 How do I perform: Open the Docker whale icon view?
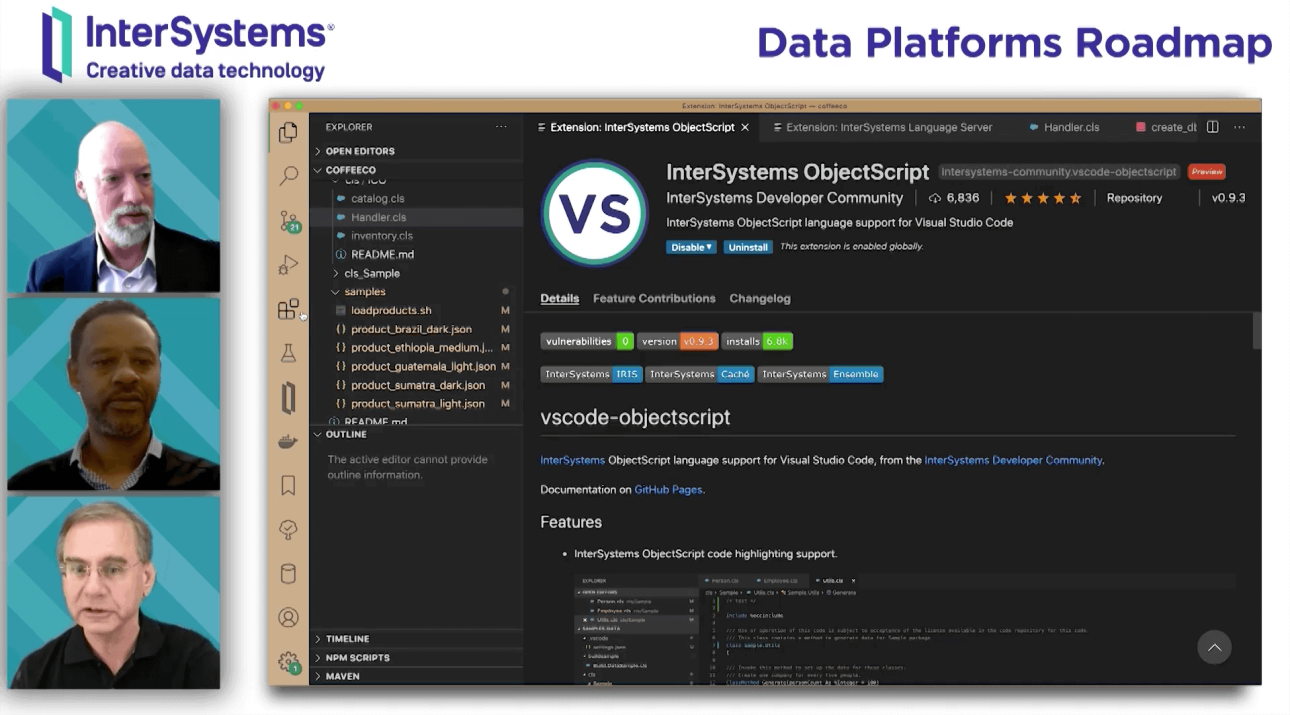tap(288, 442)
